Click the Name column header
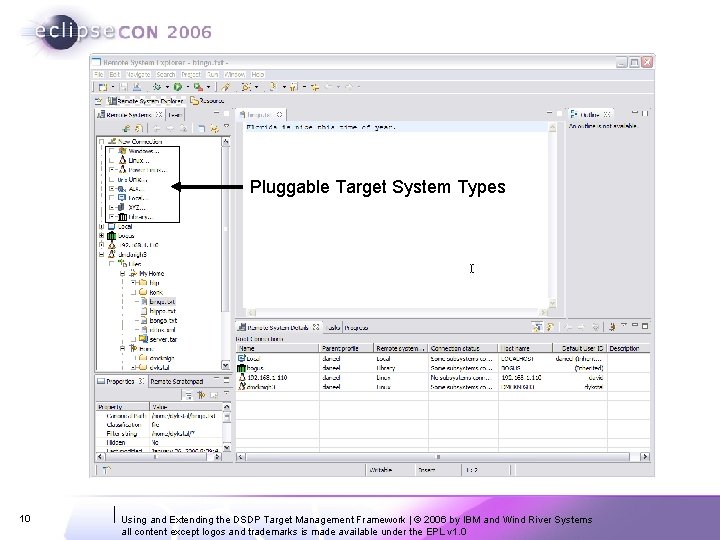Screen dimensions: 720x540 (277, 349)
